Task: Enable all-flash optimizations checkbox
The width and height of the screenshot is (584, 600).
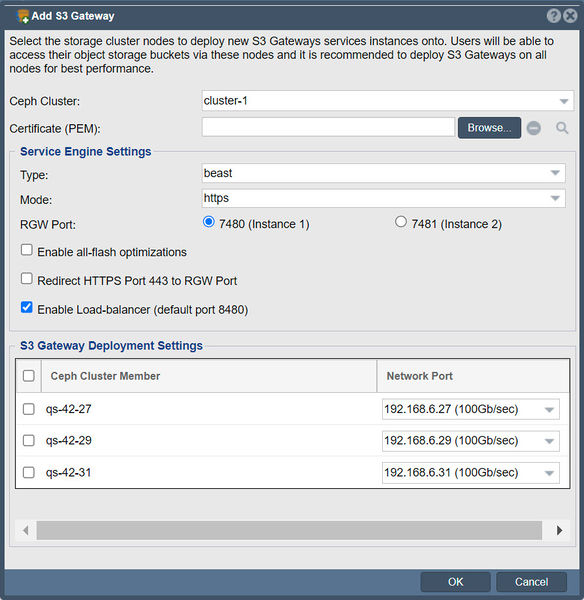Action: [27, 250]
